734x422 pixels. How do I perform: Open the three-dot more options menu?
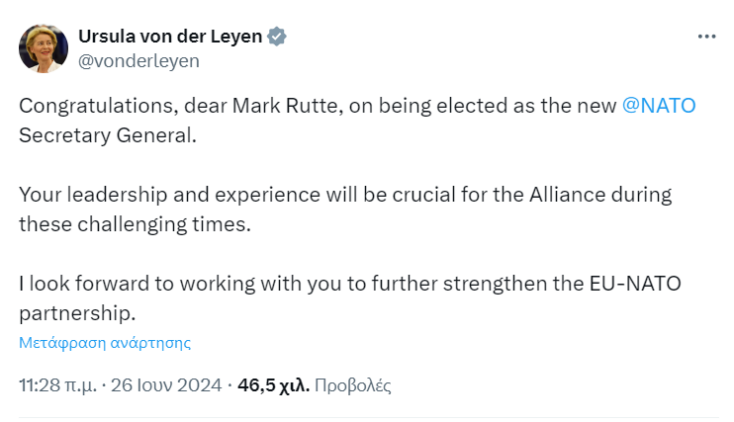click(706, 36)
